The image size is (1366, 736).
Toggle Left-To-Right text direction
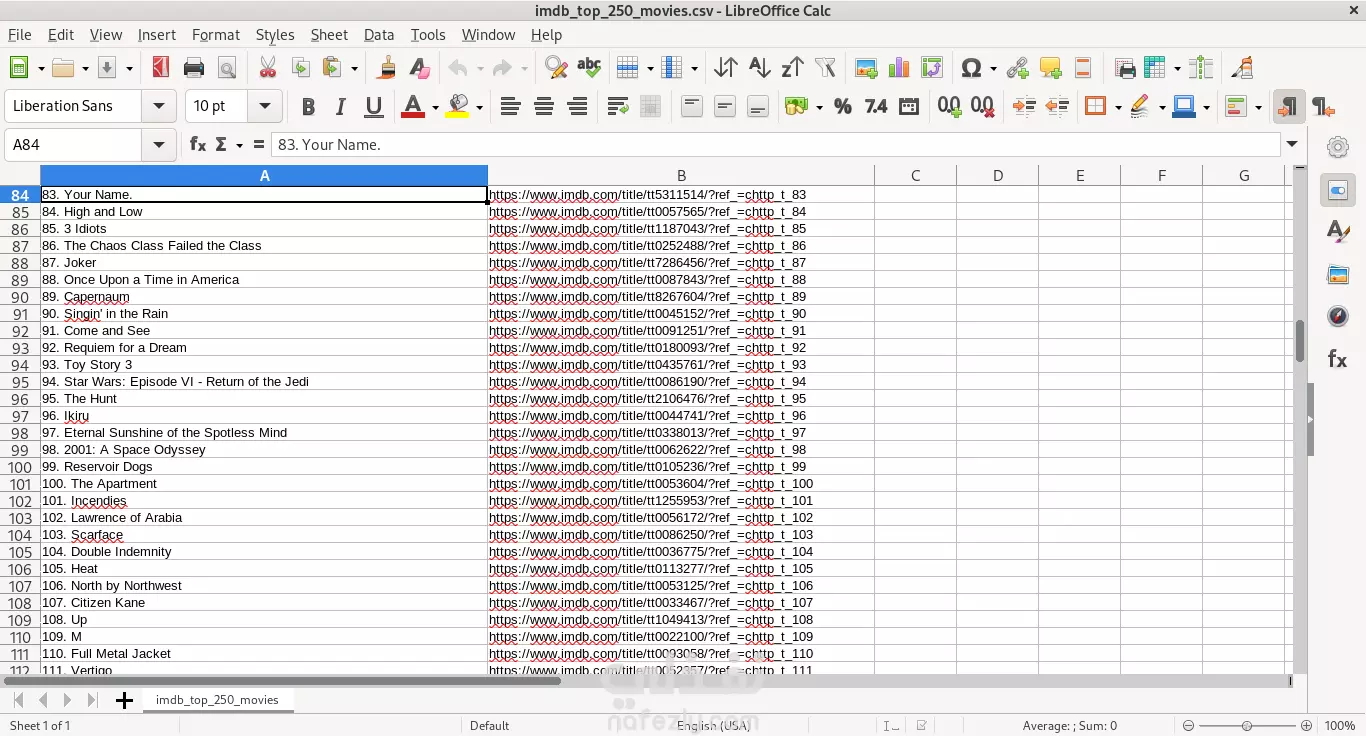click(x=1289, y=106)
